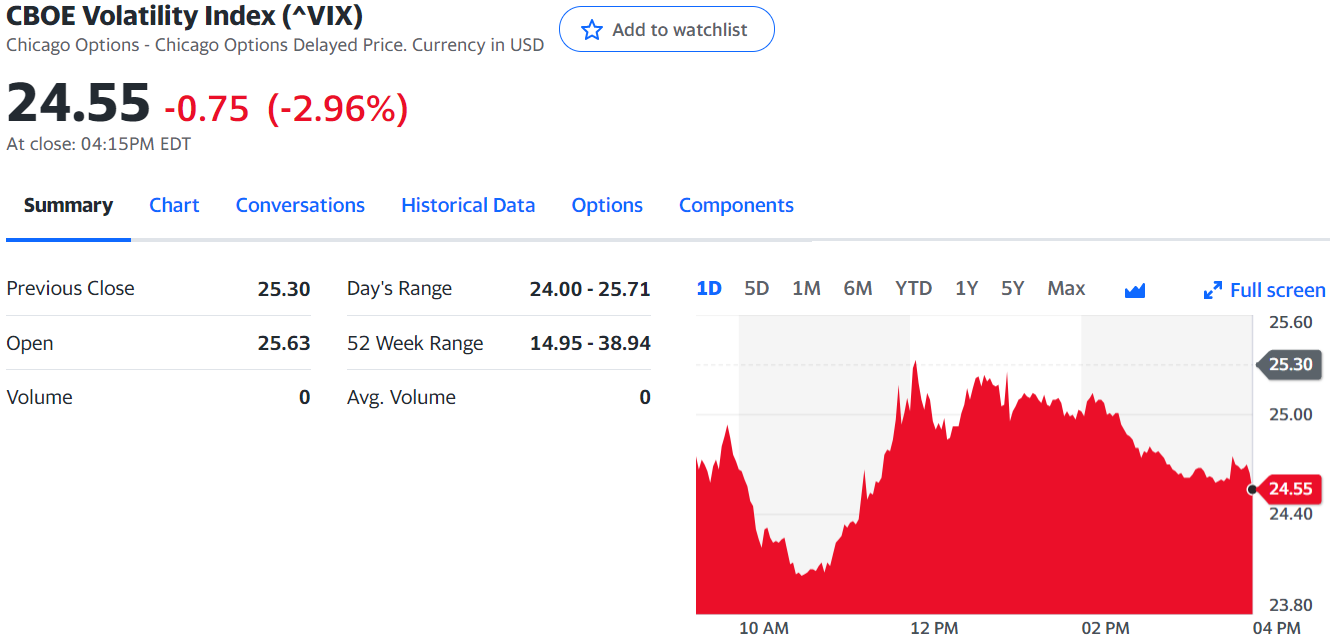Select the YTD chart range

click(x=914, y=288)
